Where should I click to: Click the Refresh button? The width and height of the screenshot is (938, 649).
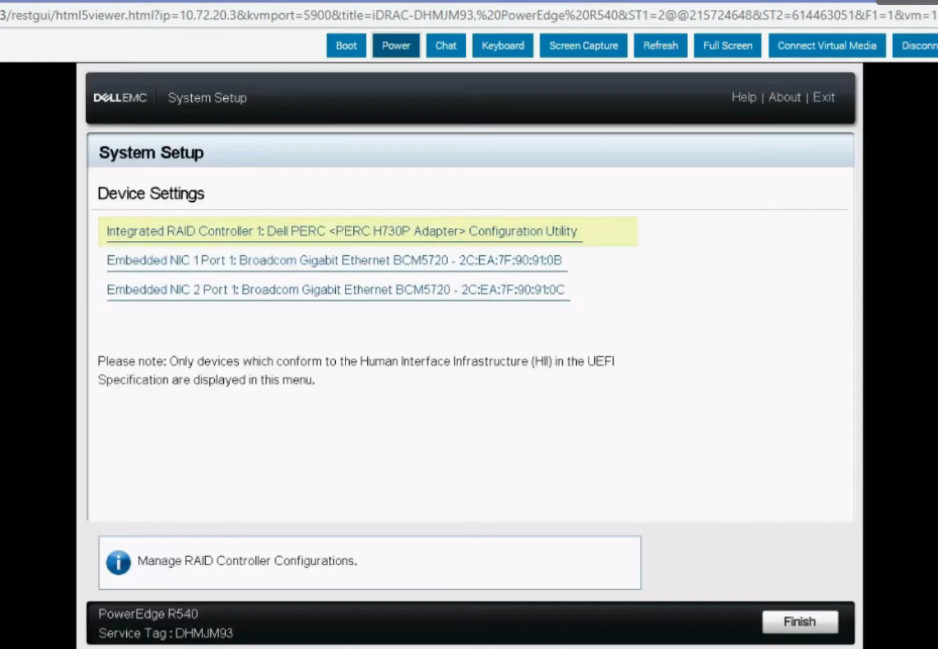(660, 45)
